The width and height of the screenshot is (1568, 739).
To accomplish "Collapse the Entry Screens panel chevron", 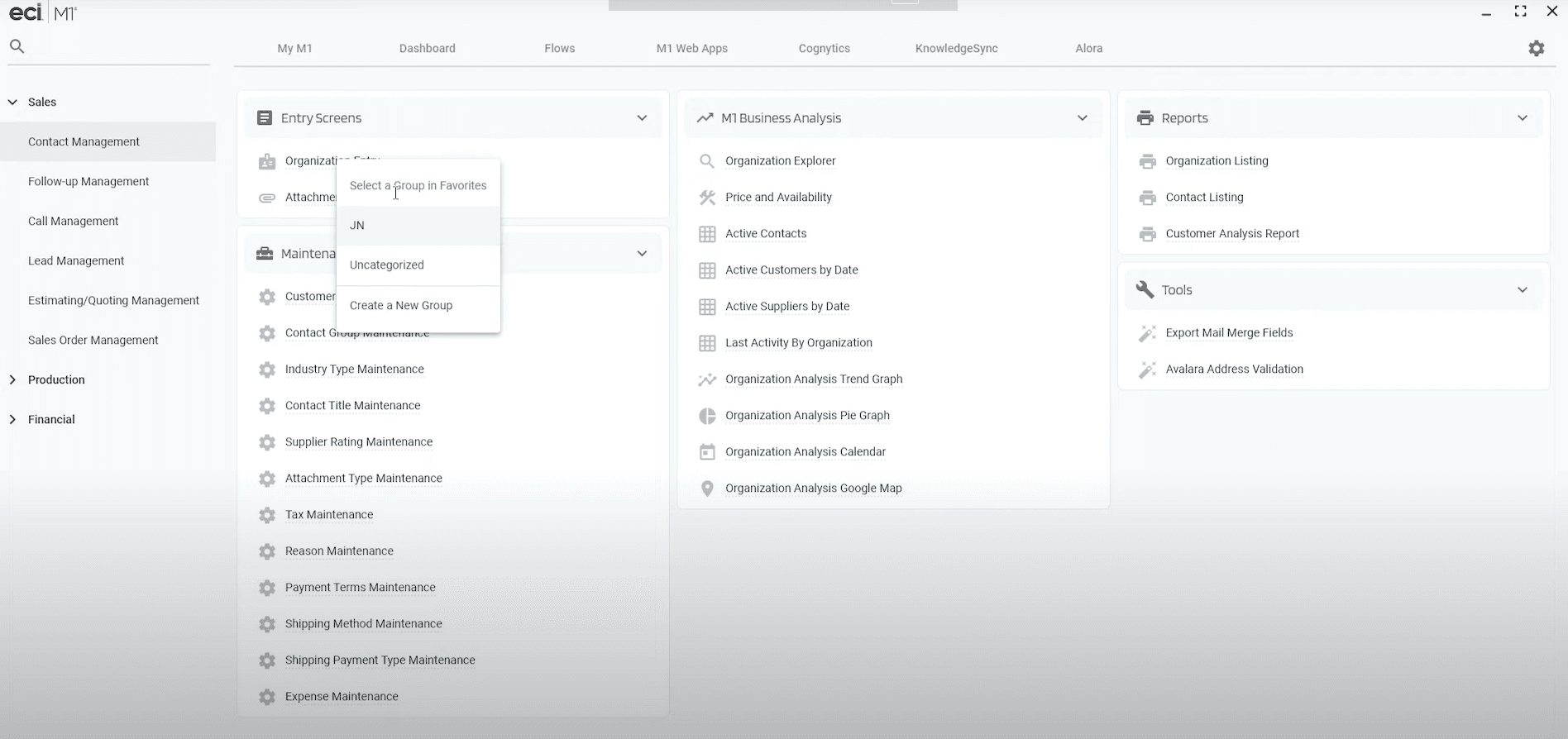I will (642, 118).
